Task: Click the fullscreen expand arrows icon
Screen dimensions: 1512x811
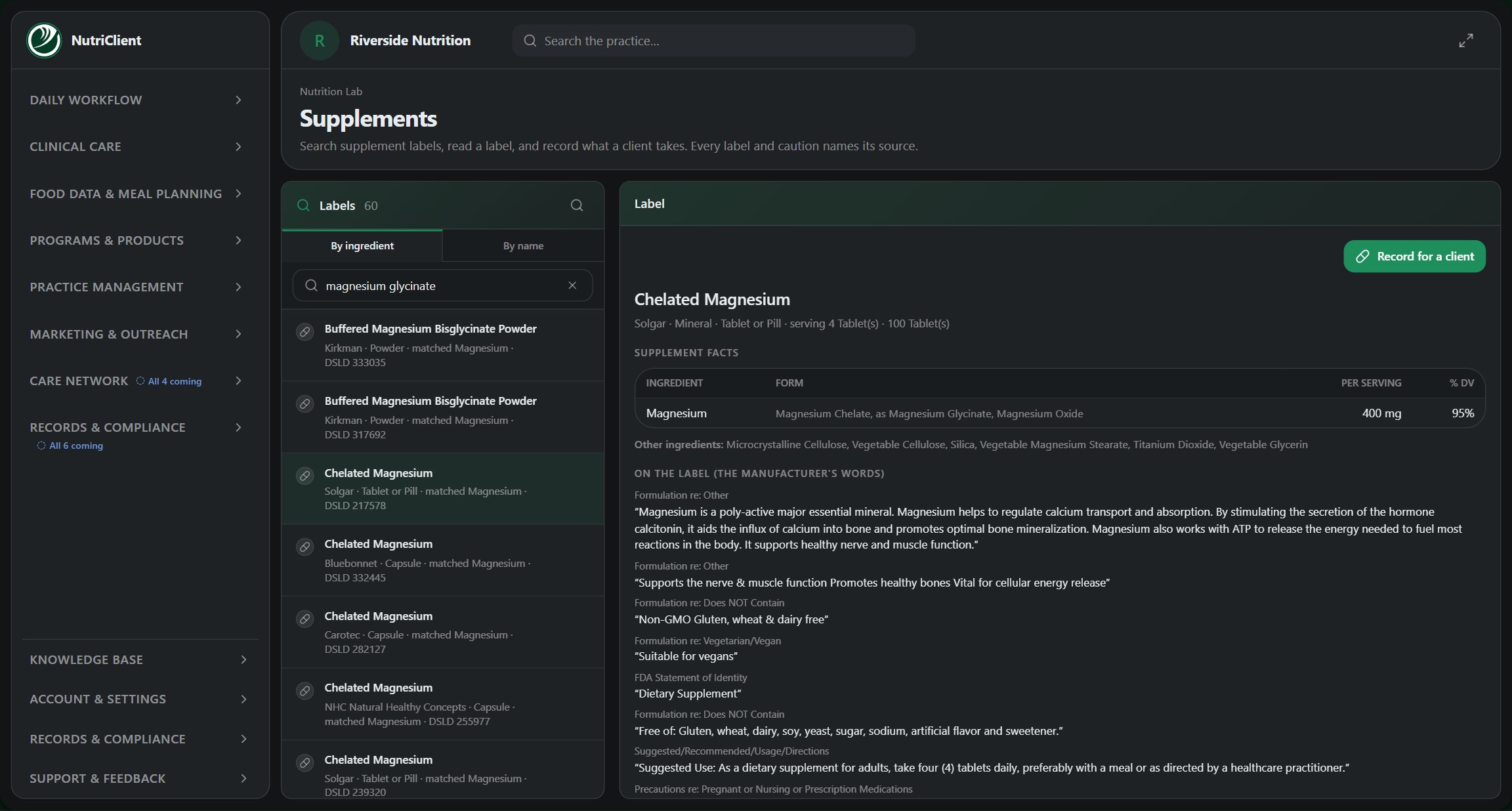Action: point(1465,41)
